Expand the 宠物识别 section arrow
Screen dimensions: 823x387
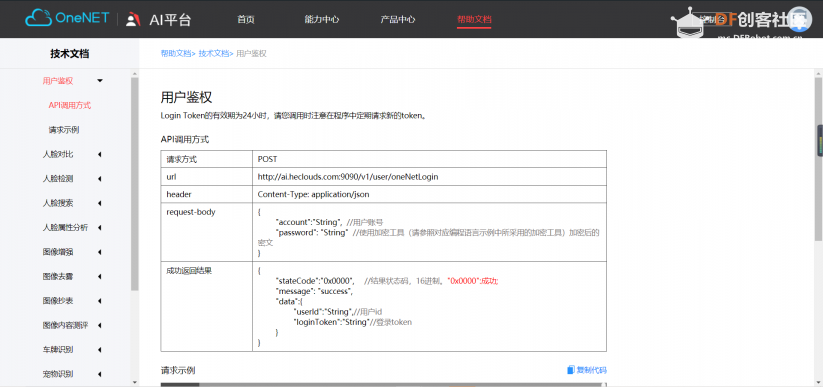point(100,374)
